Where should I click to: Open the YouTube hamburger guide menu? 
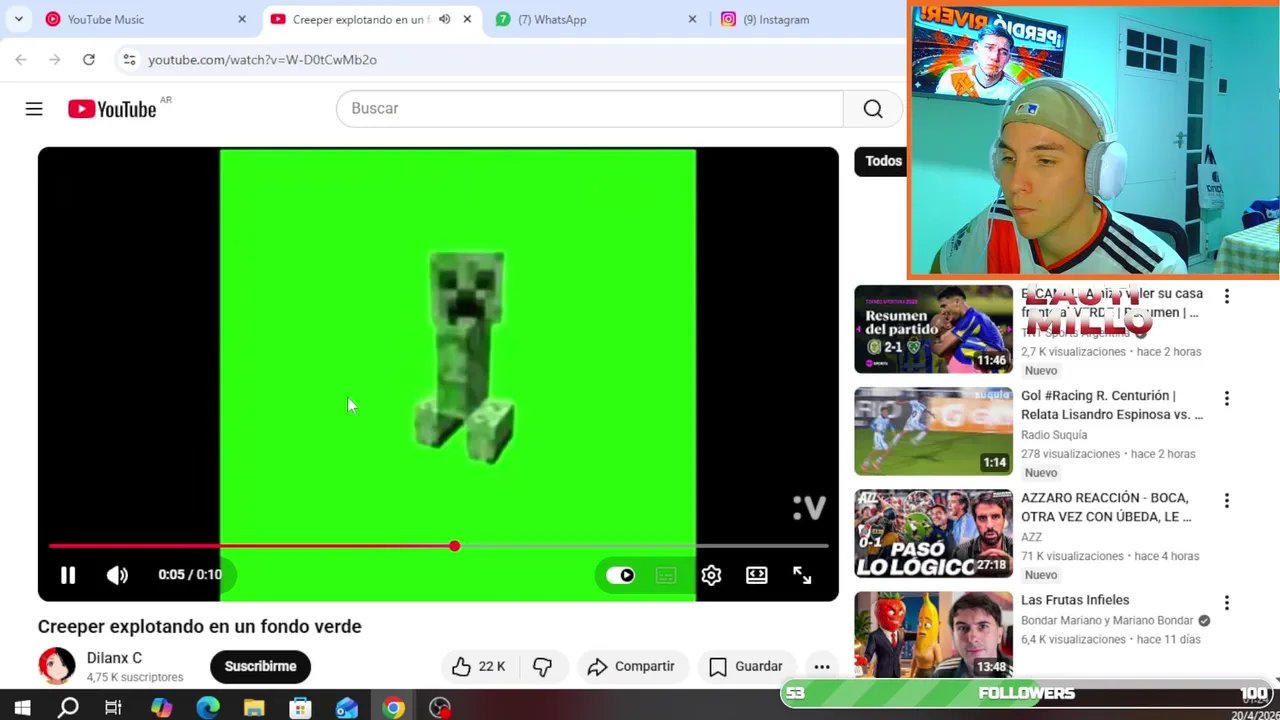coord(34,109)
